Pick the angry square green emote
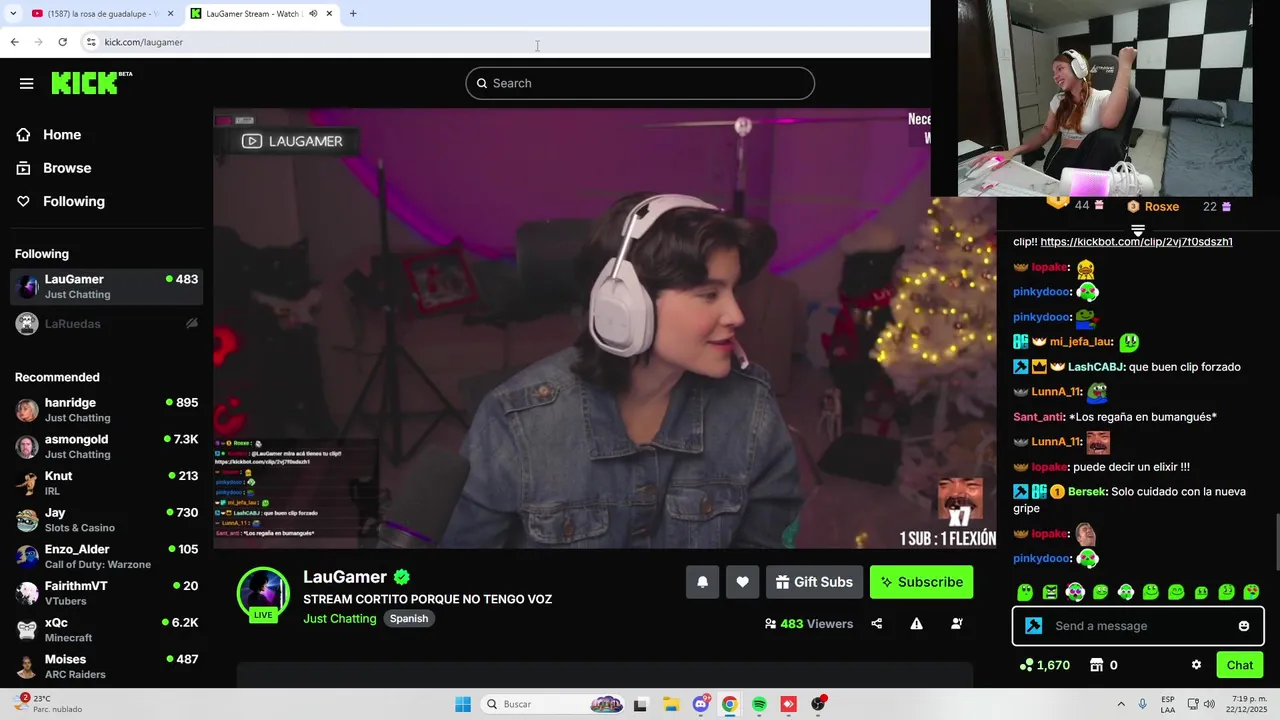1280x720 pixels. point(1050,592)
